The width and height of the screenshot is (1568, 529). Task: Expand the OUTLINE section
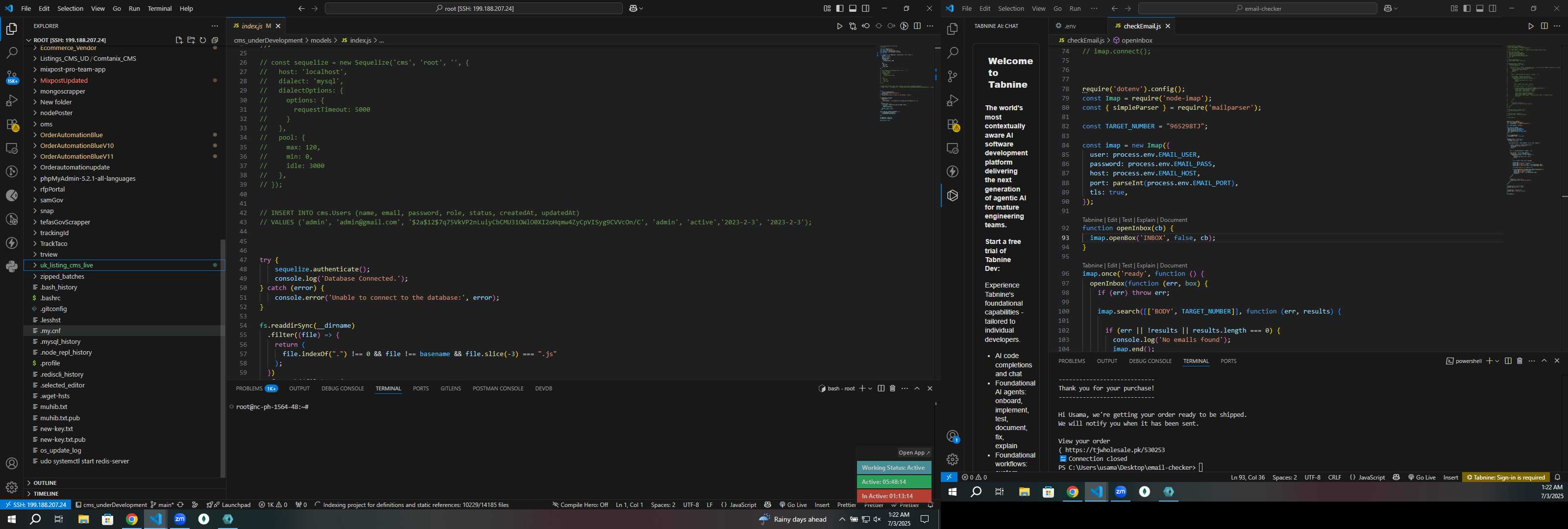[124, 483]
